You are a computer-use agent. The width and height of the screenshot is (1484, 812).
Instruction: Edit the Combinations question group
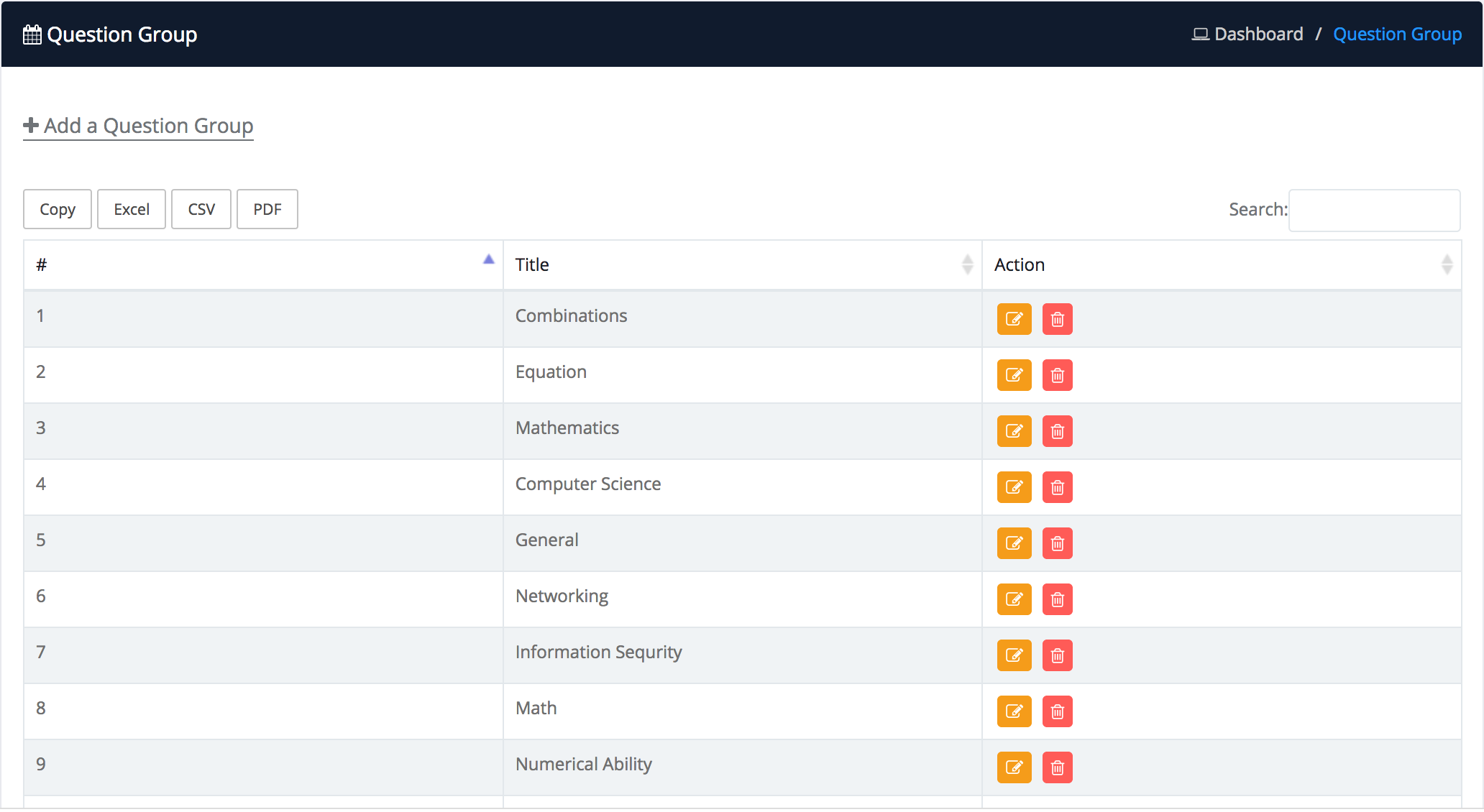tap(1014, 319)
